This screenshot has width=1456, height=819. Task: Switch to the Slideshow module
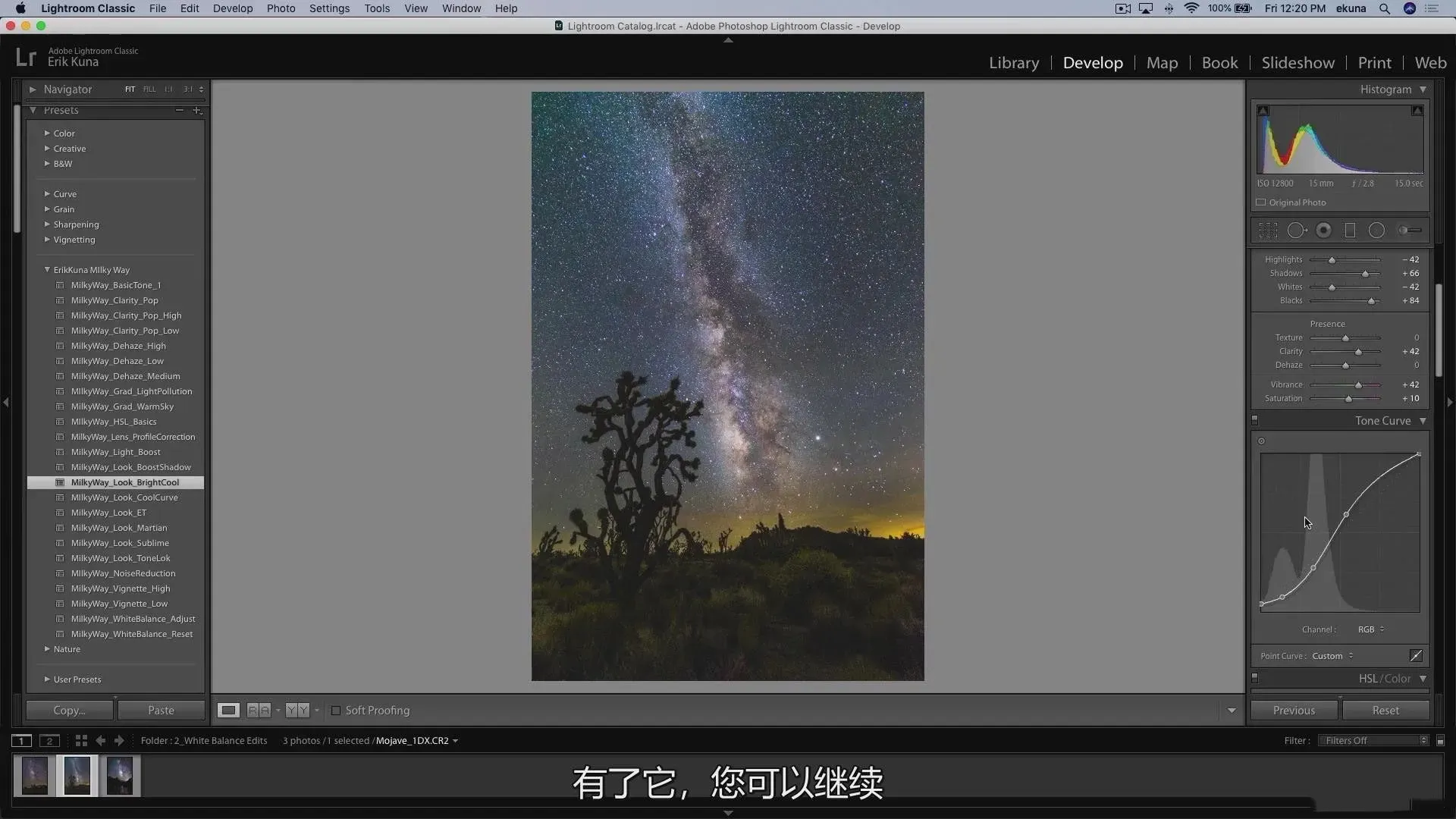1298,63
